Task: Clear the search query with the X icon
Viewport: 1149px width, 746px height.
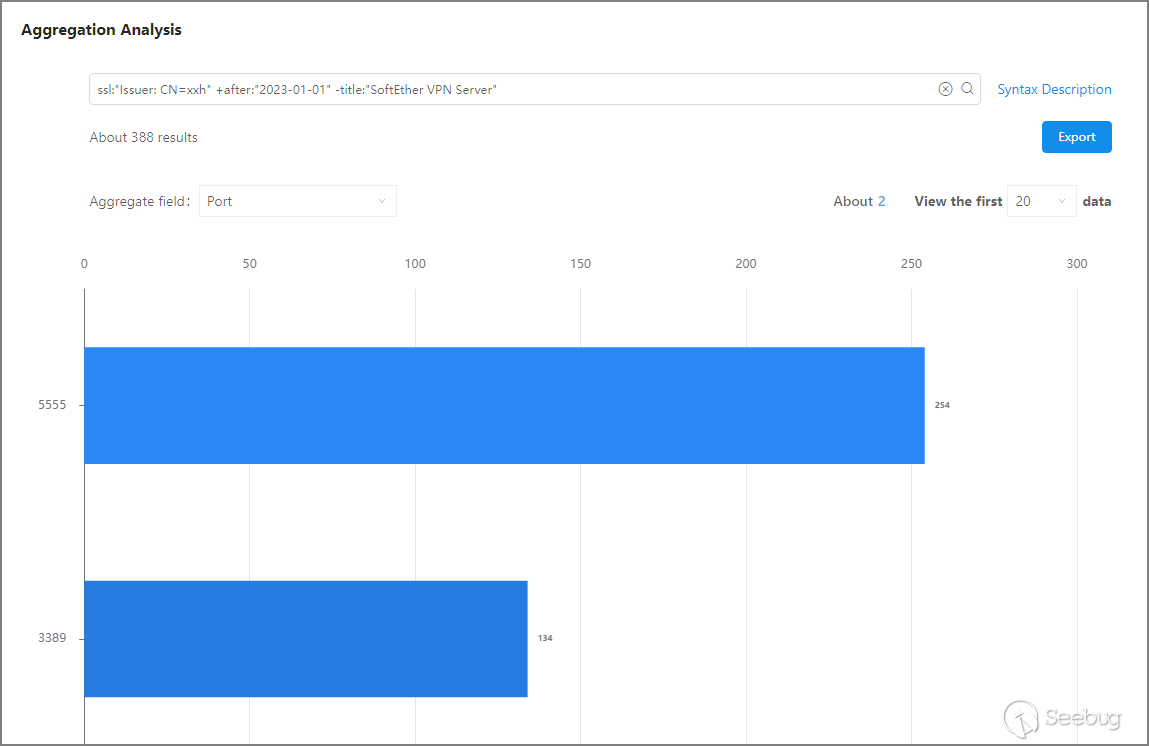Action: [945, 89]
